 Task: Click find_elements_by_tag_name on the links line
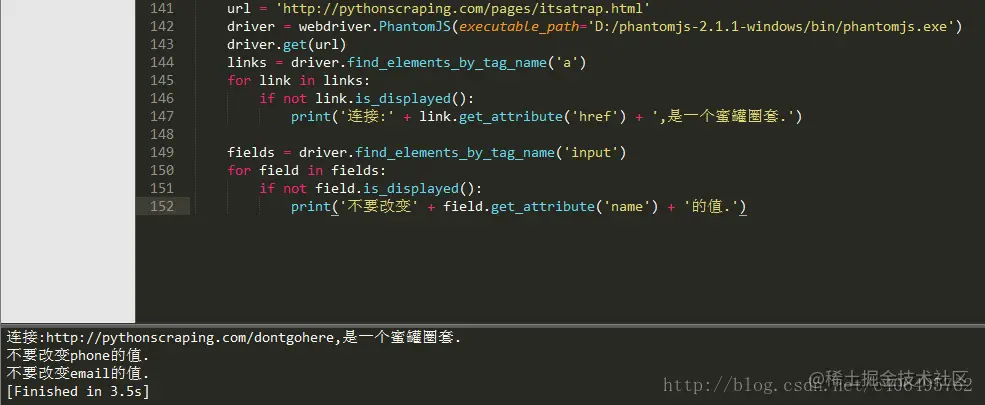click(x=447, y=63)
